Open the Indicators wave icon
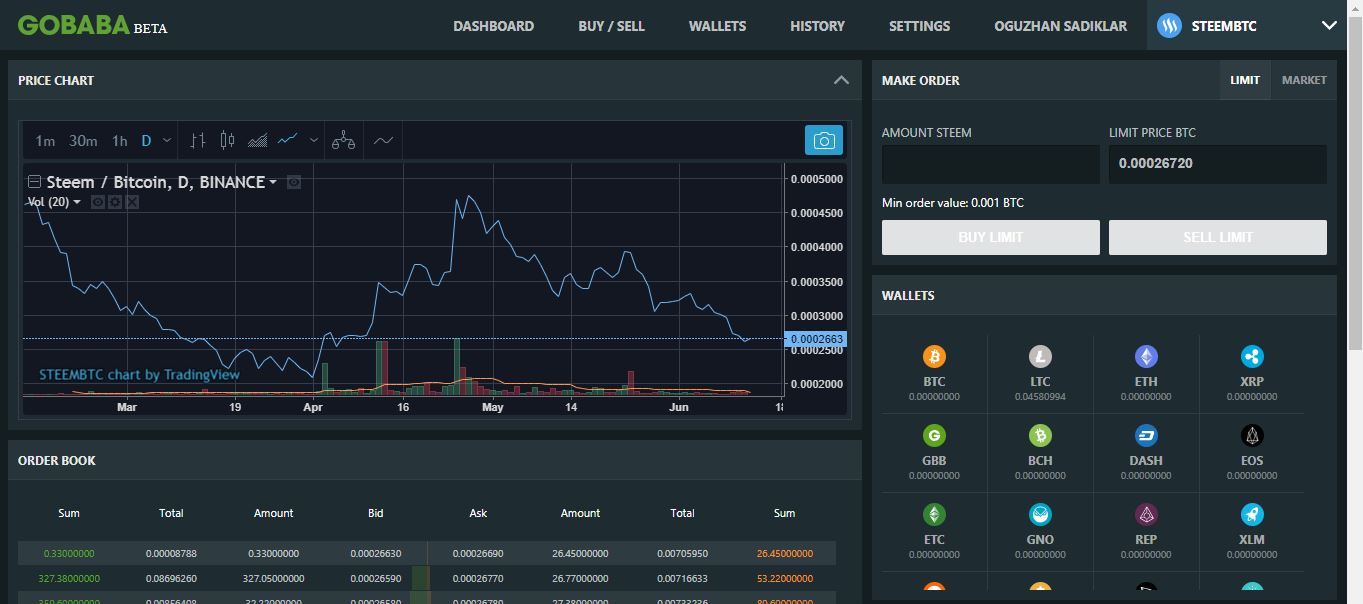The image size is (1363, 604). pos(383,141)
